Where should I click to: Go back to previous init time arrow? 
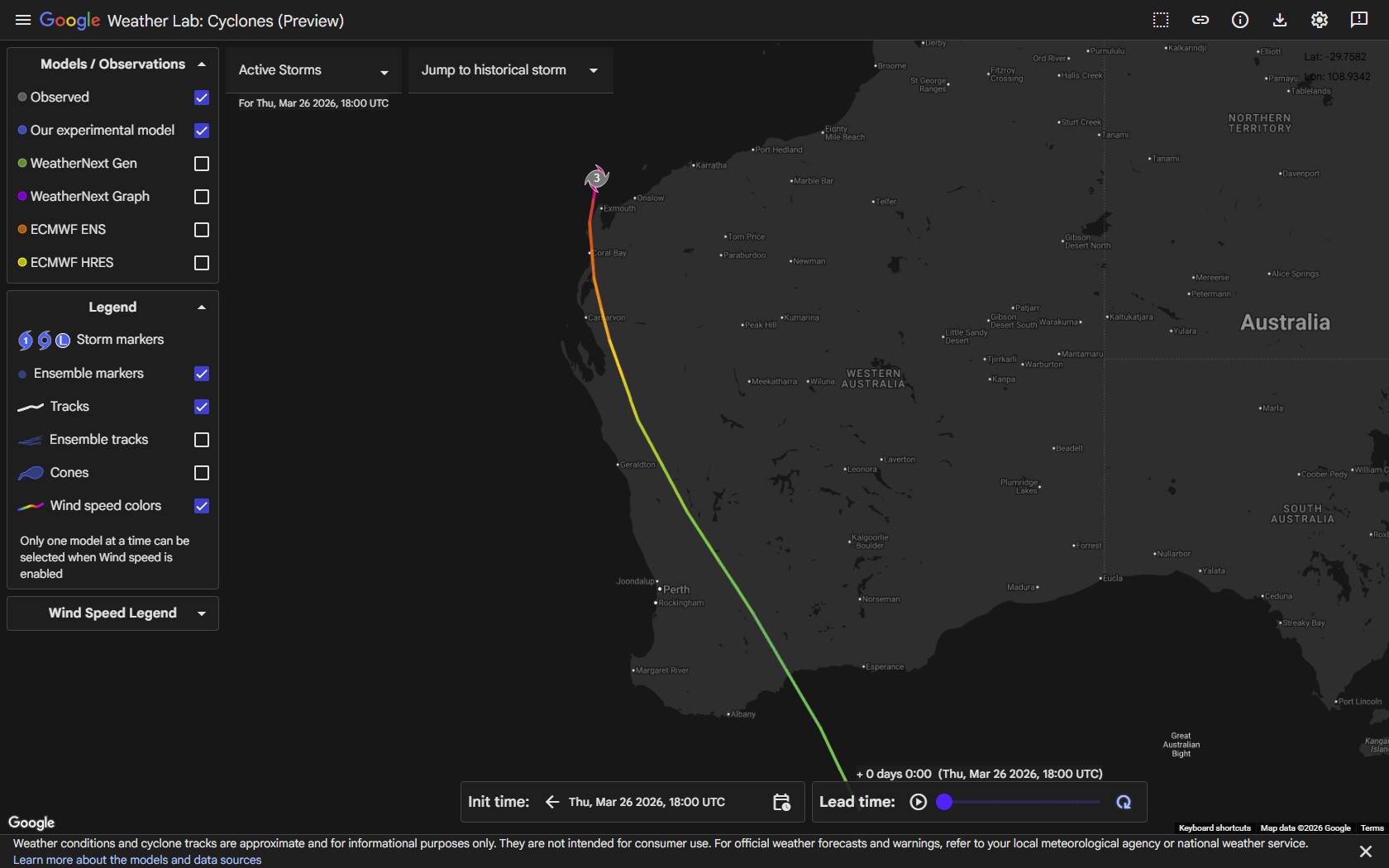pos(552,802)
